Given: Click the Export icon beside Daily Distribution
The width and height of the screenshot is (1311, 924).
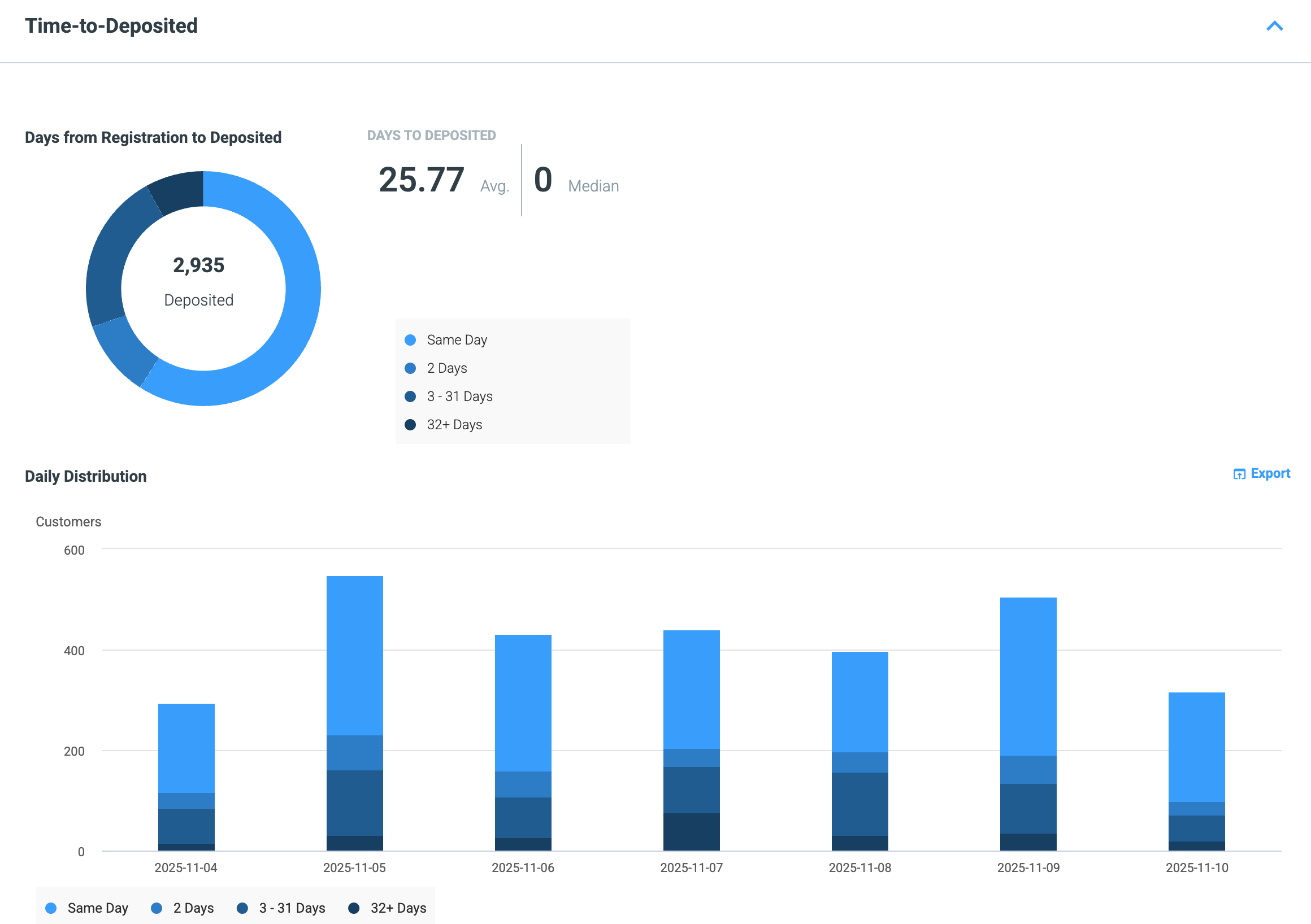Looking at the screenshot, I should [x=1239, y=474].
